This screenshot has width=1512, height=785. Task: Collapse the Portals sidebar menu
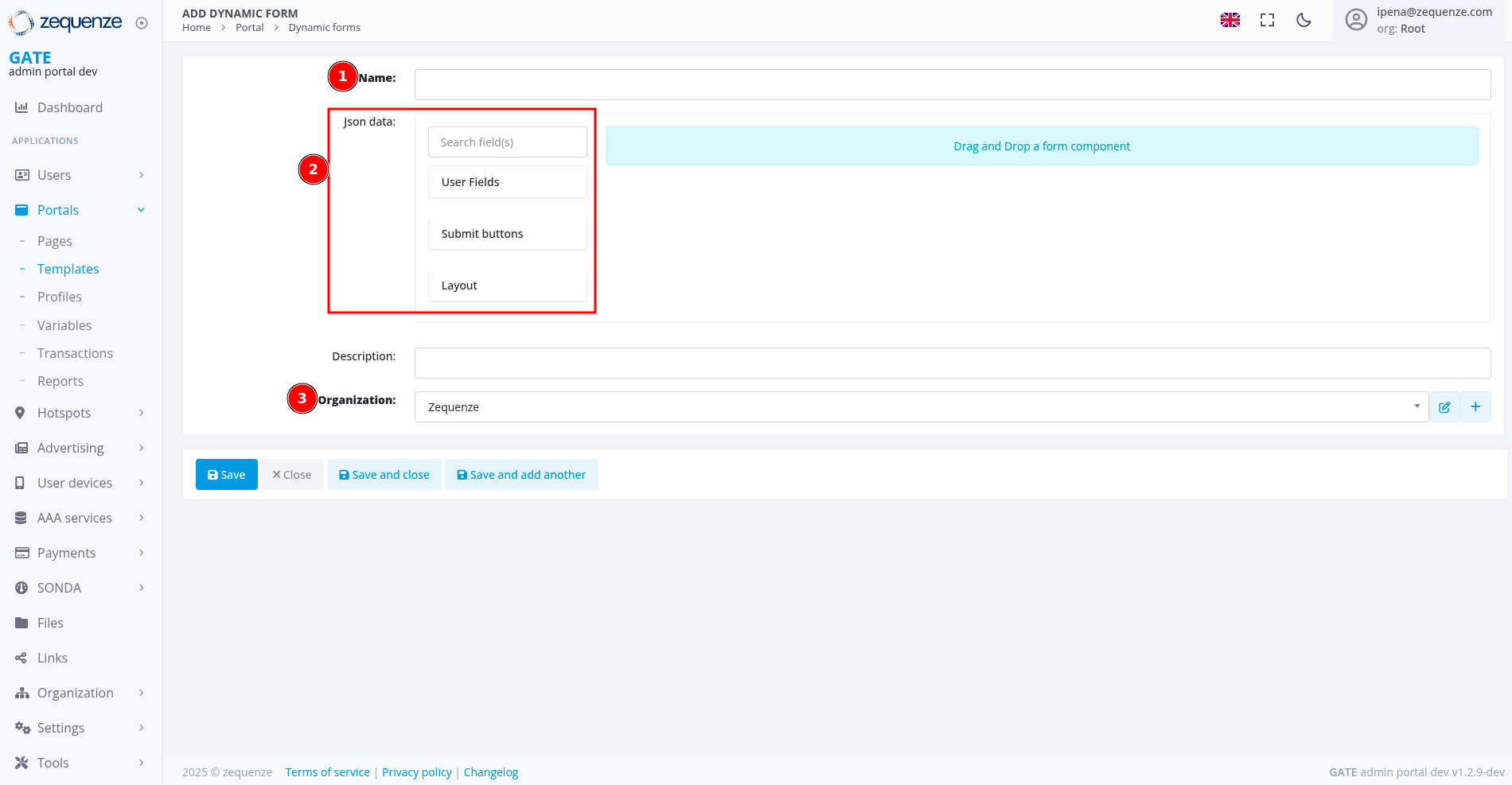[x=80, y=210]
